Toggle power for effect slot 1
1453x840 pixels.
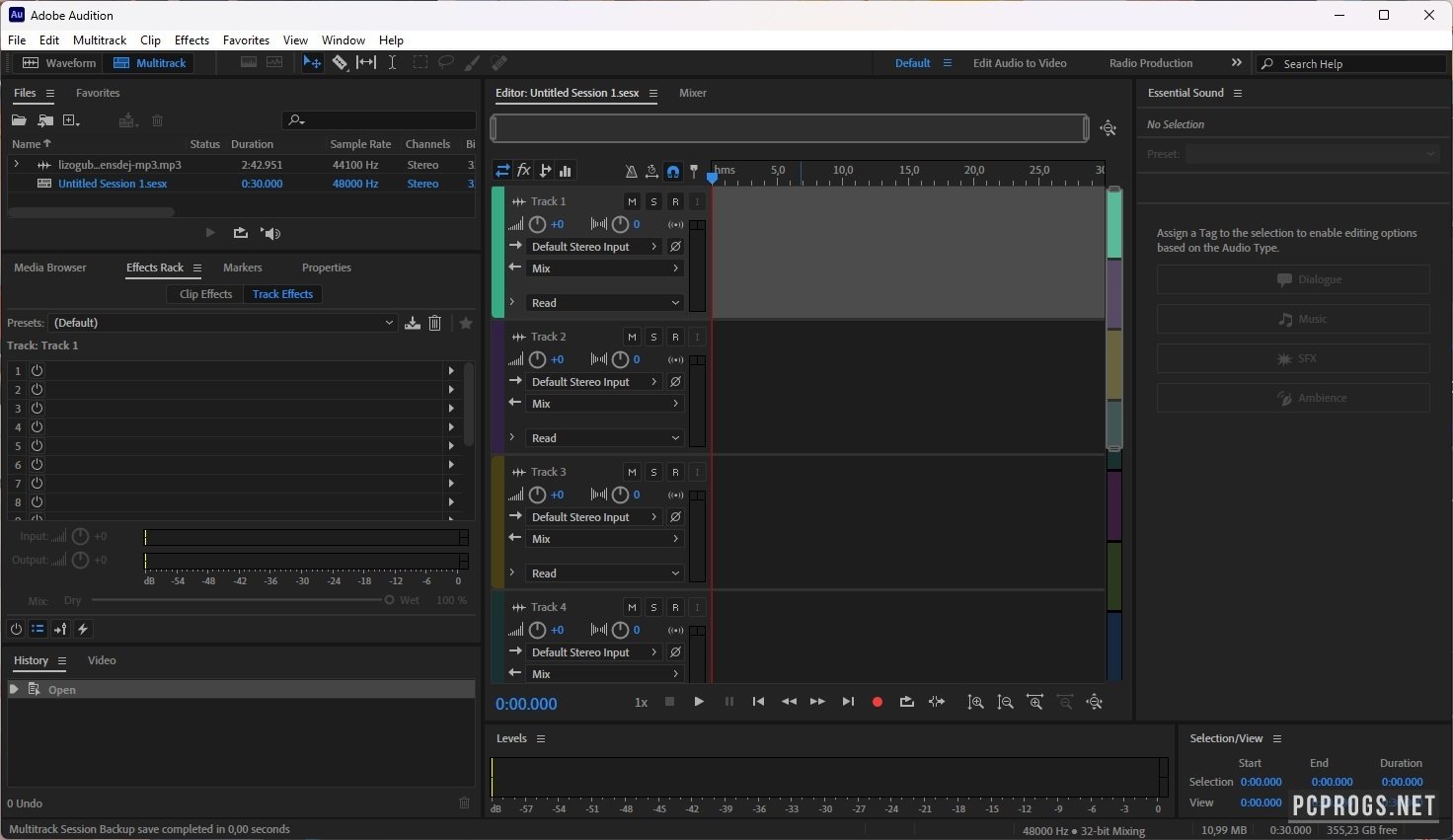pos(37,371)
